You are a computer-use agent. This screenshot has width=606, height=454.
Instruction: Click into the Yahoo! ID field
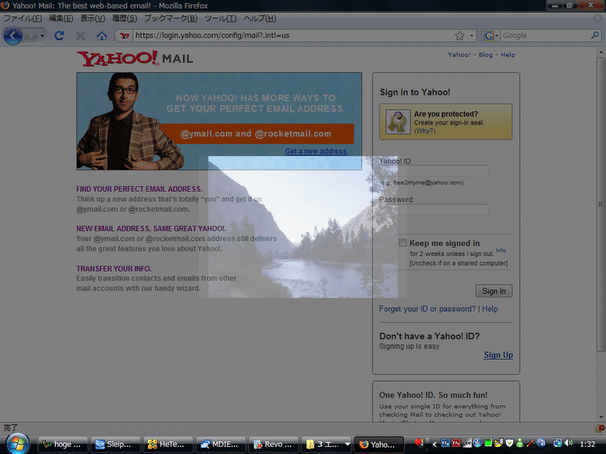click(434, 171)
